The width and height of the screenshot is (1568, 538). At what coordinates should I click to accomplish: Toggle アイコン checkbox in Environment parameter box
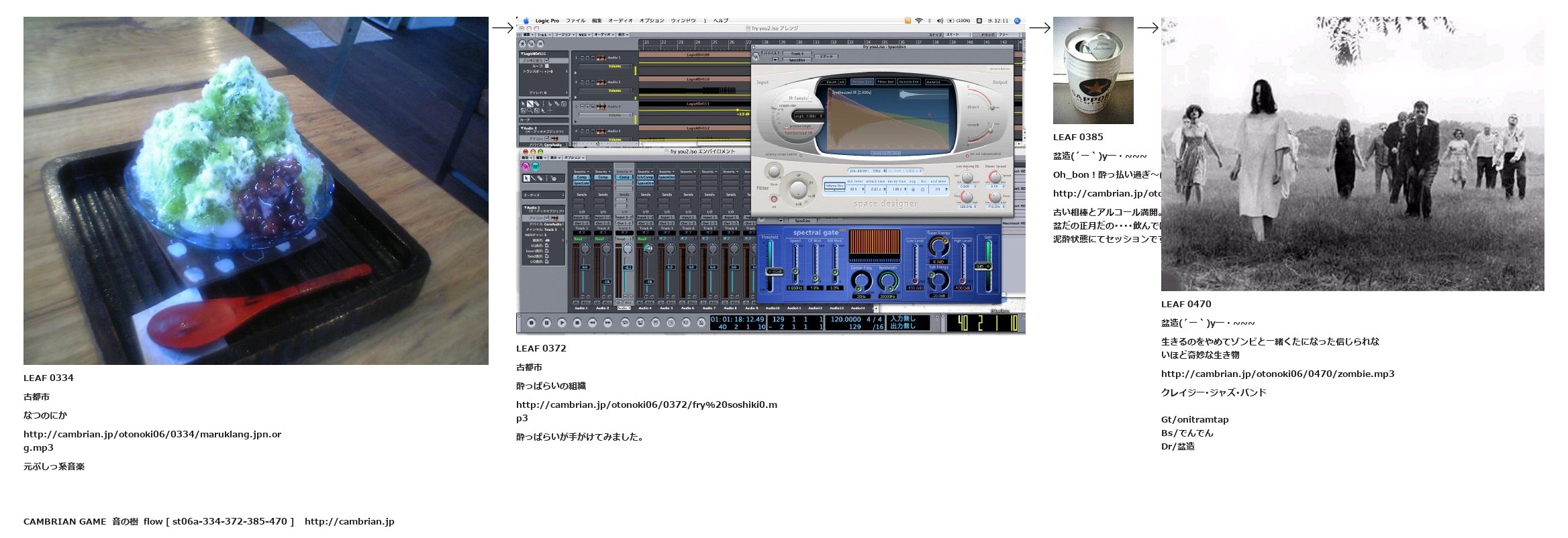546,218
